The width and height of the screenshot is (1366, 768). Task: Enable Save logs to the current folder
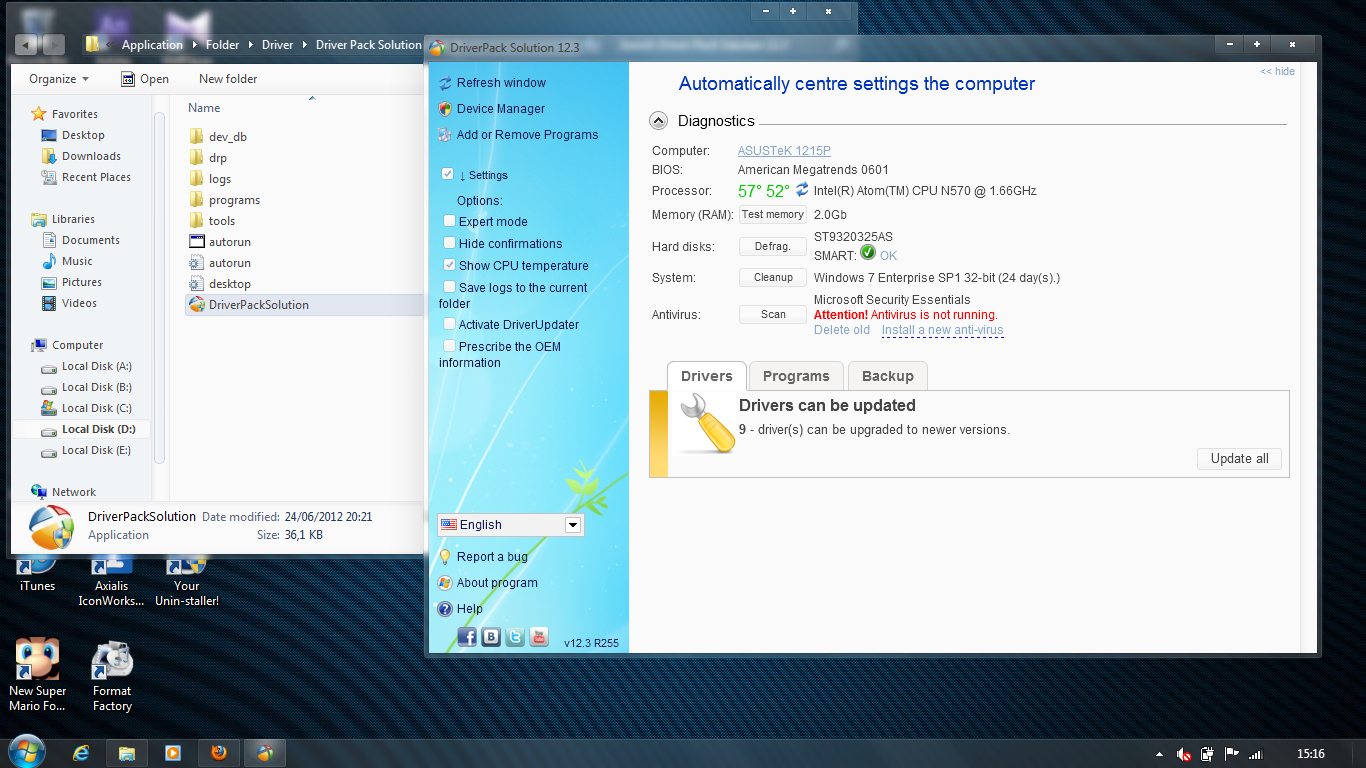click(x=449, y=287)
